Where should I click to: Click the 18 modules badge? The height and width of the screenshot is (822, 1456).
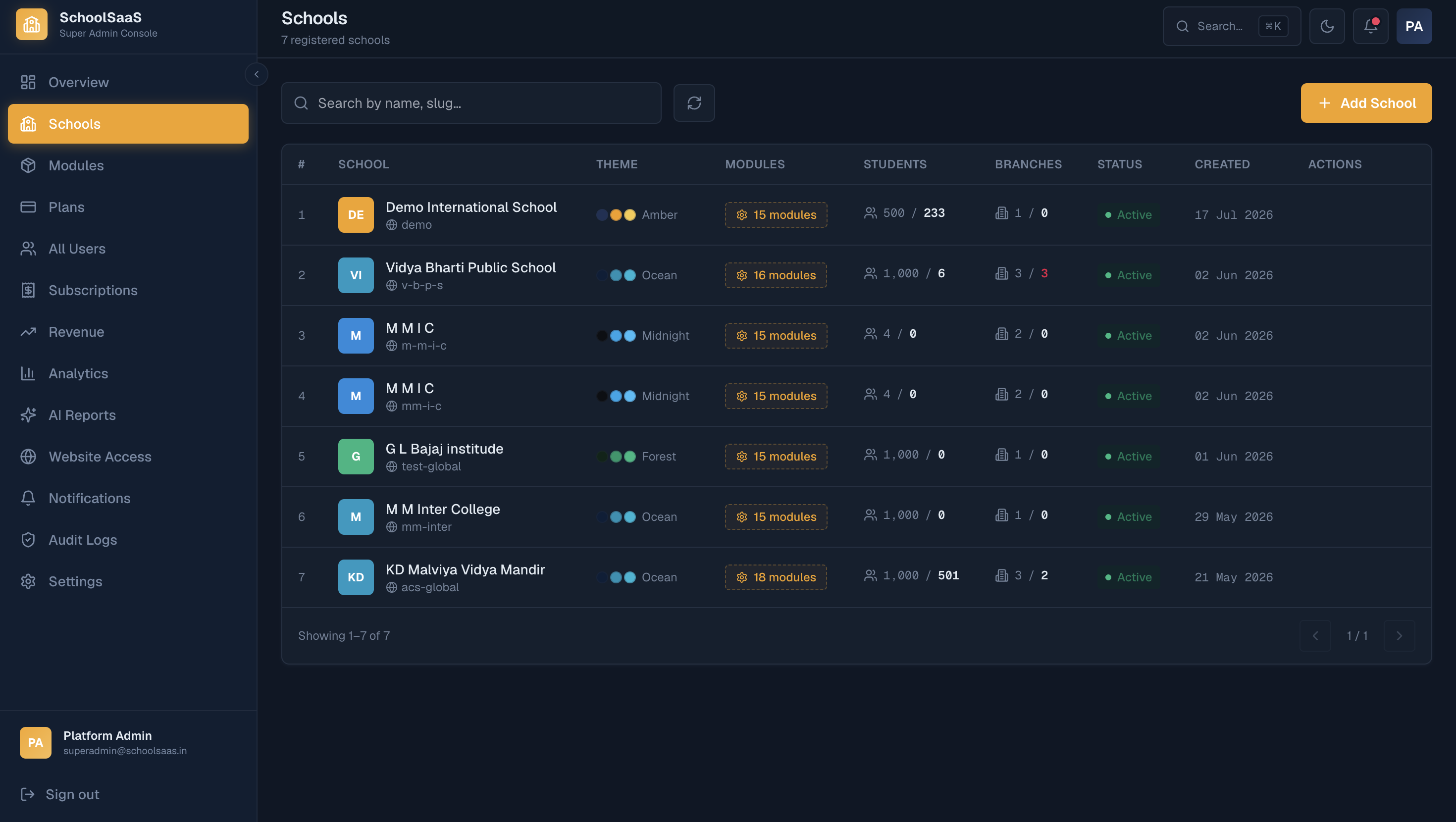coord(776,577)
